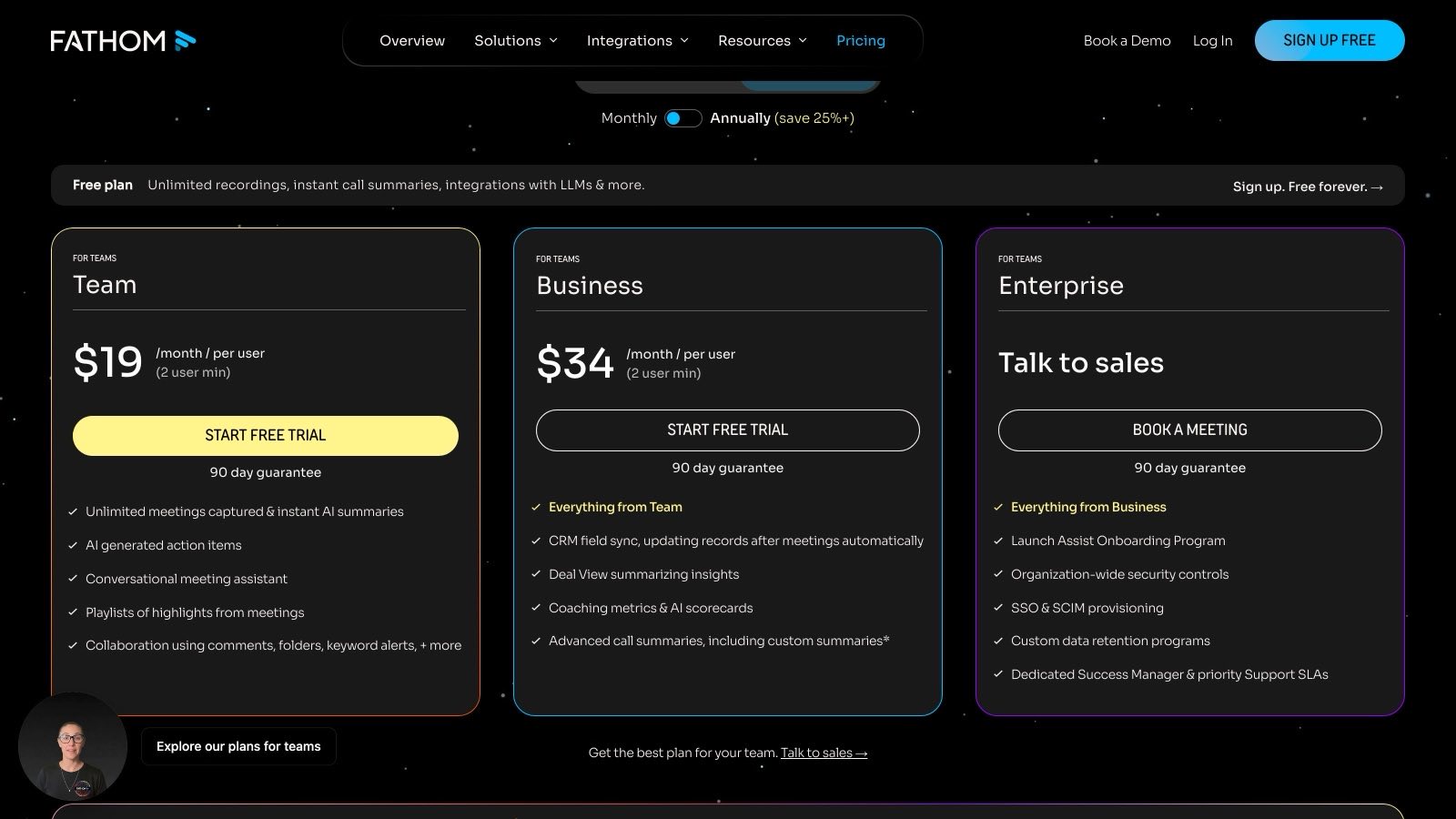The height and width of the screenshot is (819, 1456).
Task: Select the Monthly billing label
Action: pos(629,118)
